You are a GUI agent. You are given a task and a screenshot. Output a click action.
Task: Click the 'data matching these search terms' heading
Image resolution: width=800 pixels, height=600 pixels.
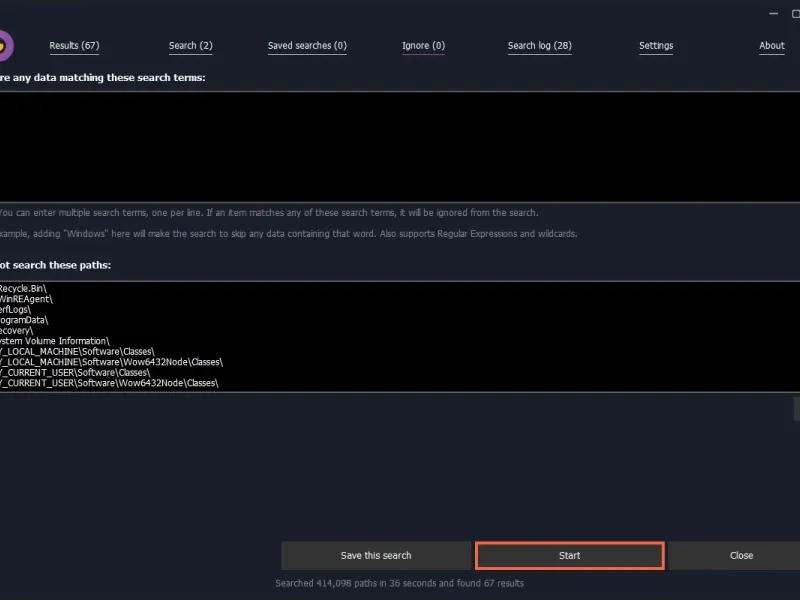(103, 78)
